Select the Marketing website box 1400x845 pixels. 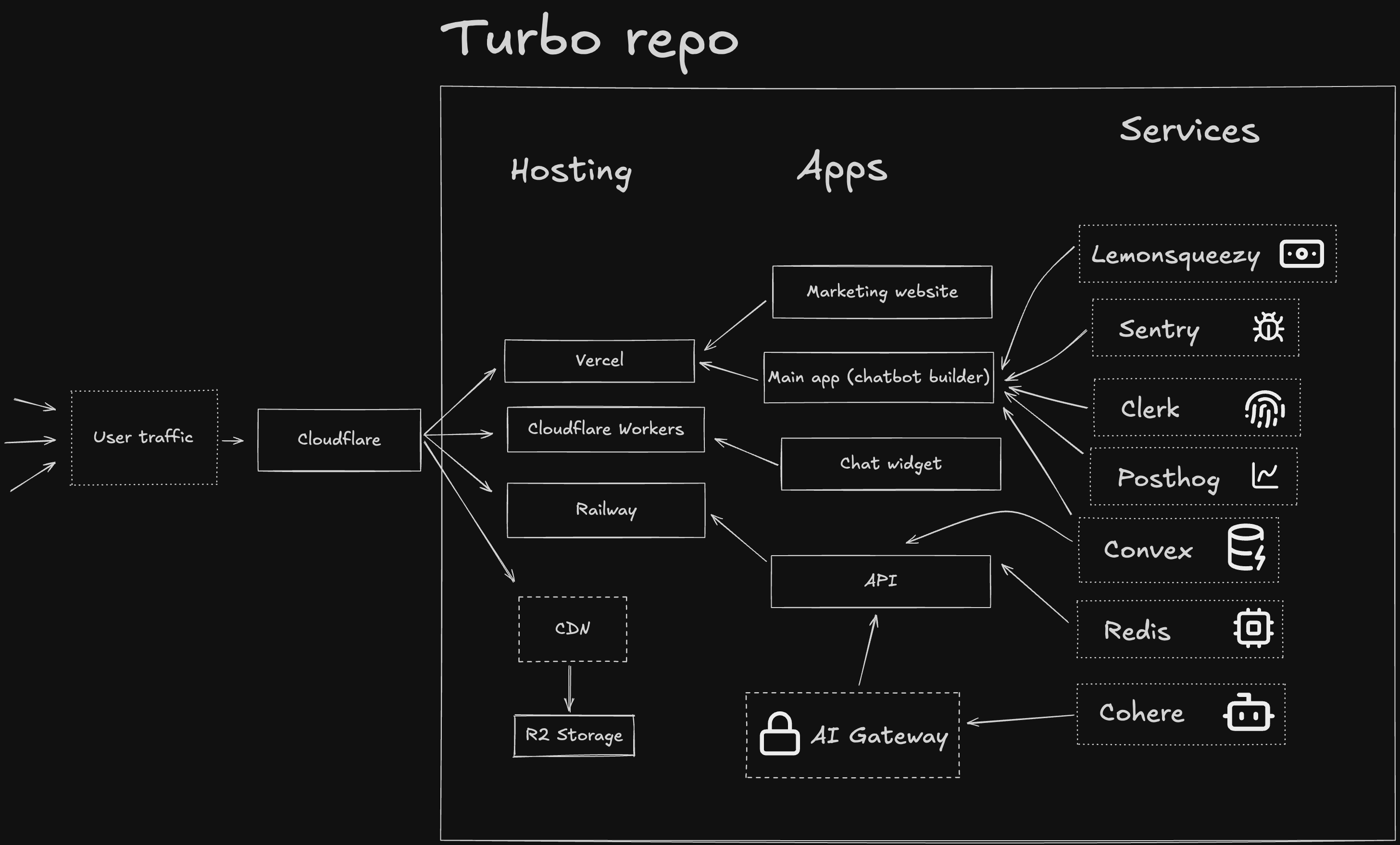[882, 292]
